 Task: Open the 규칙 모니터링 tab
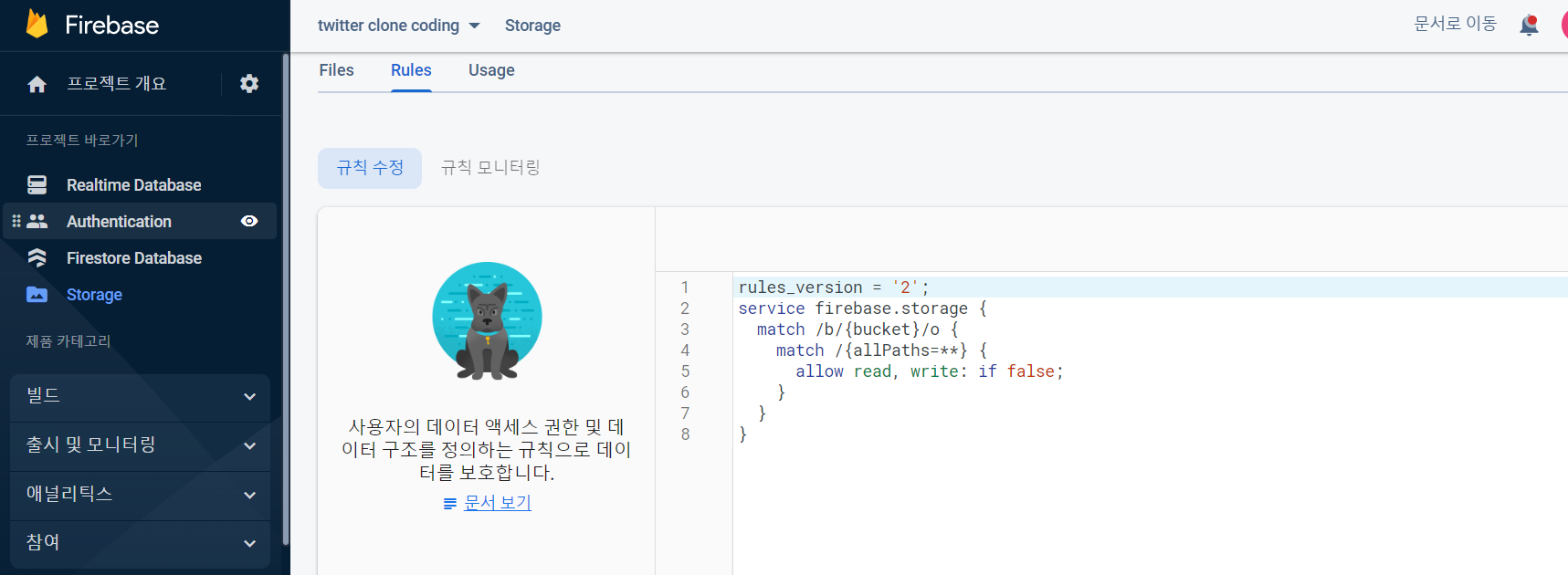(x=490, y=168)
